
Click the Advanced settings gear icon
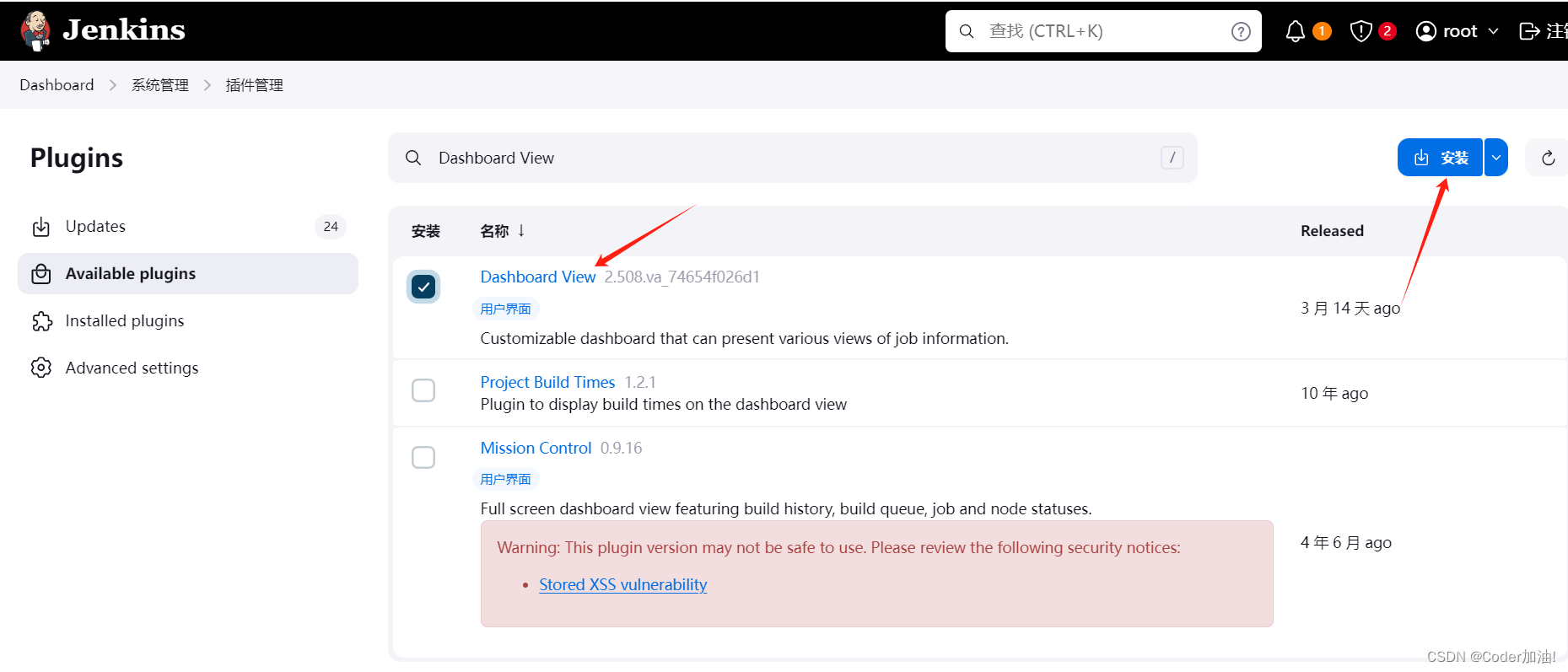(x=41, y=368)
